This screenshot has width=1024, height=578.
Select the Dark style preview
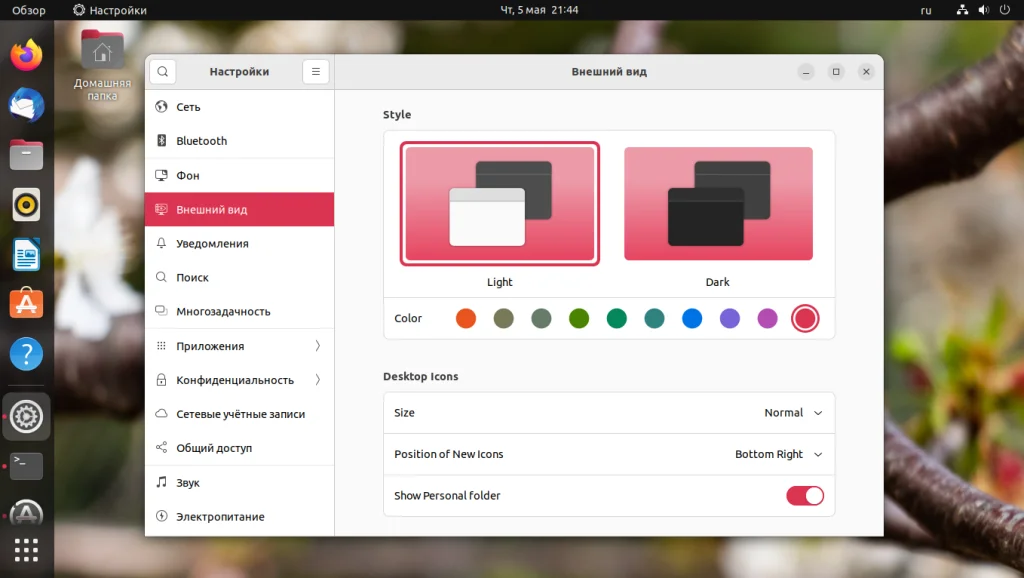[x=717, y=203]
